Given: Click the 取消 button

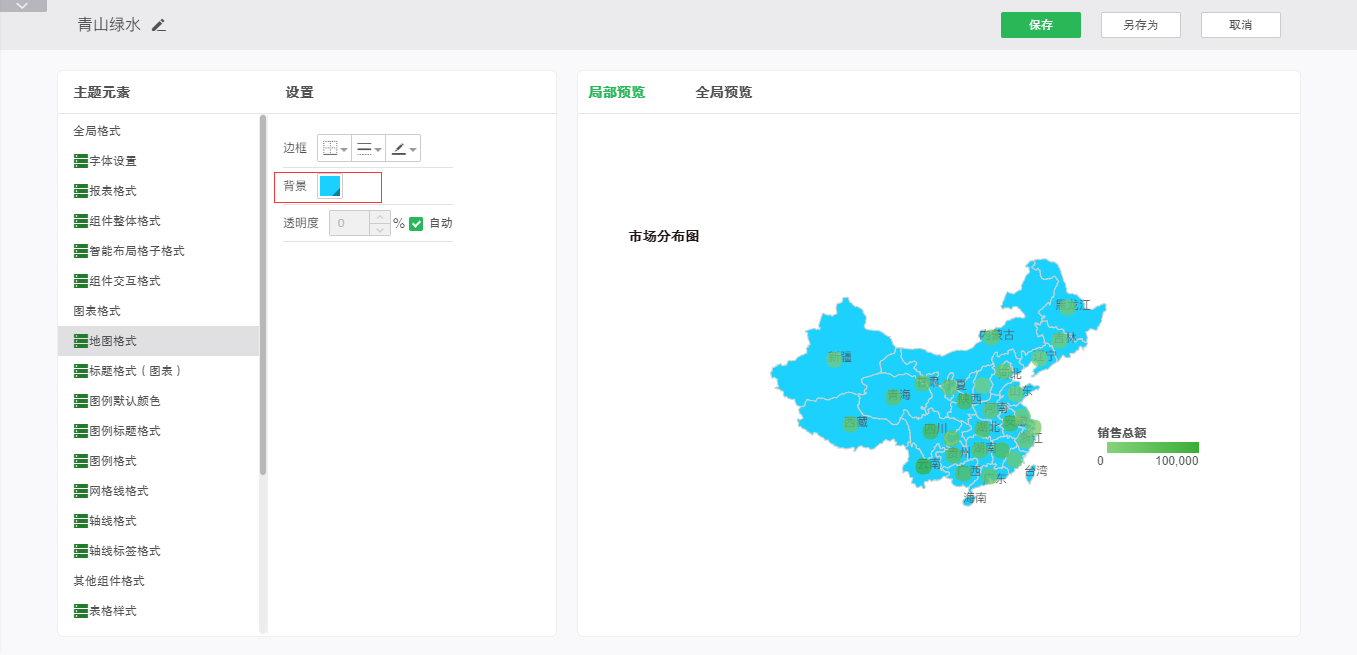Looking at the screenshot, I should pyautogui.click(x=1240, y=25).
